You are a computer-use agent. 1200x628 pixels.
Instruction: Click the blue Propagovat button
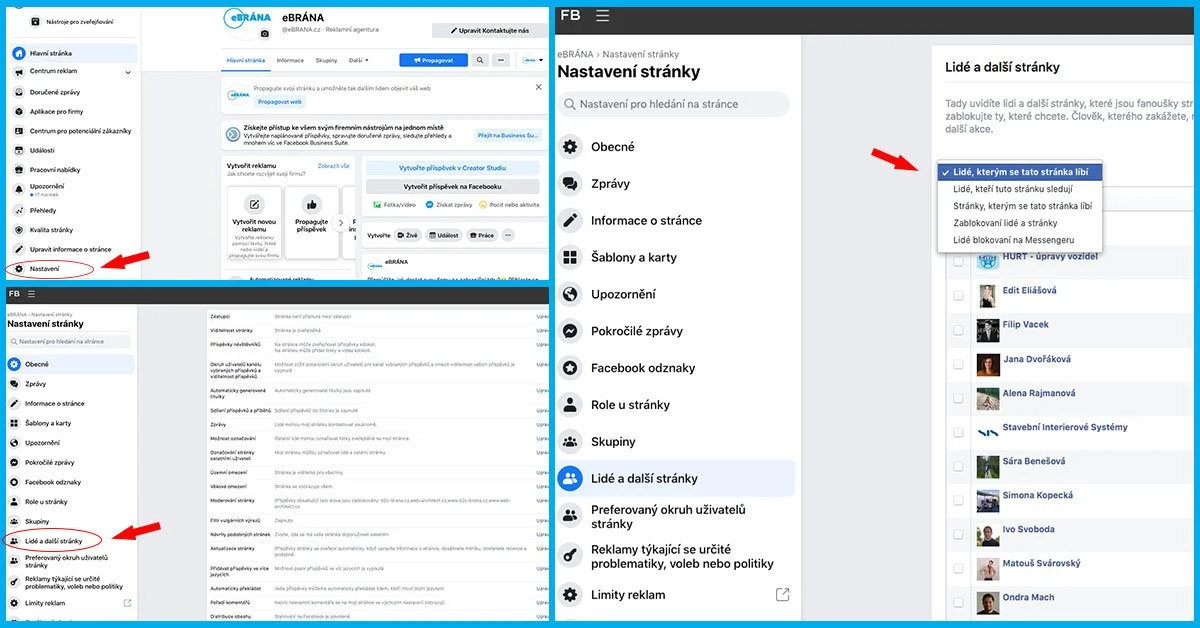(433, 60)
